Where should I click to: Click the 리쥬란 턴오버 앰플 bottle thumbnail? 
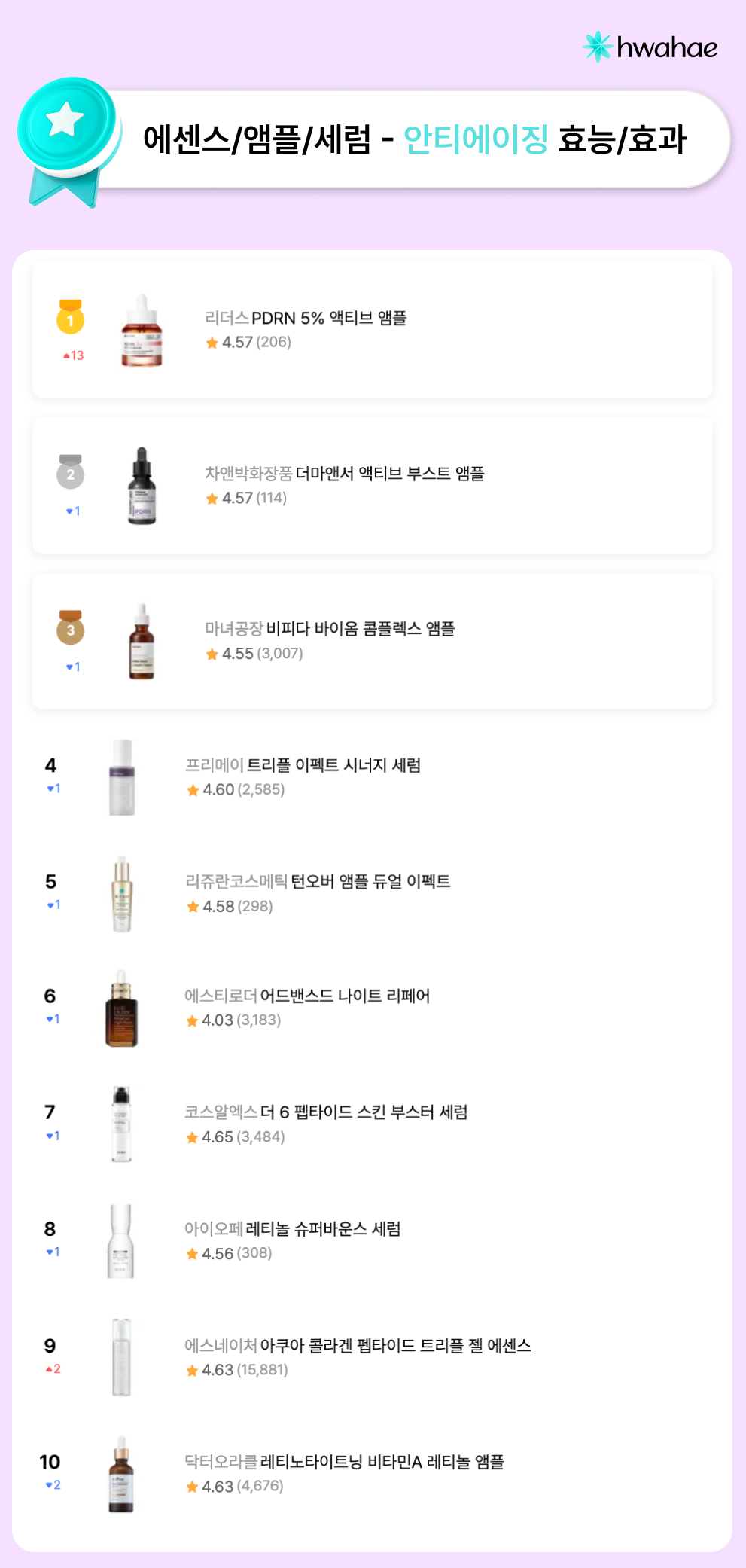point(122,894)
